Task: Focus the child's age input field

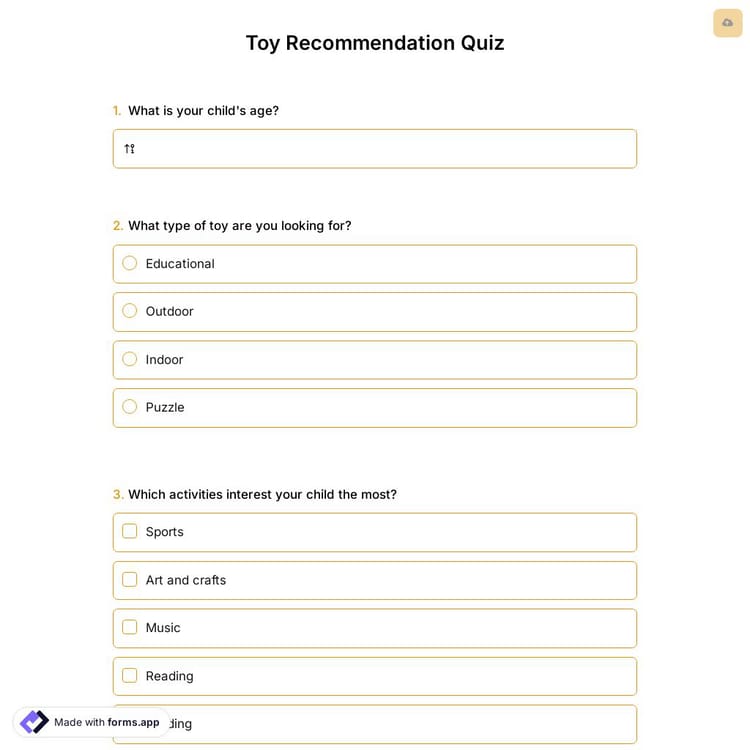Action: tap(385, 149)
